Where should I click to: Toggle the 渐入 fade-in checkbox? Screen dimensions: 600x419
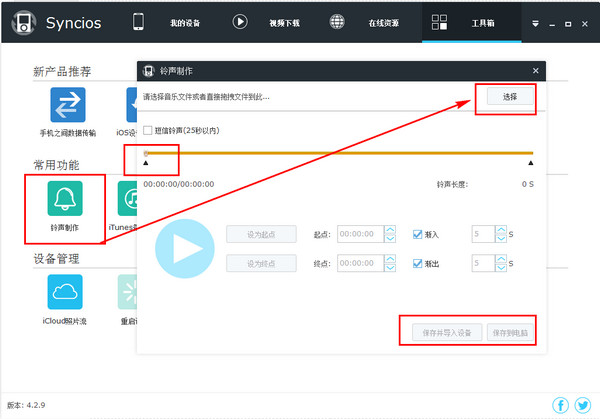coord(418,234)
